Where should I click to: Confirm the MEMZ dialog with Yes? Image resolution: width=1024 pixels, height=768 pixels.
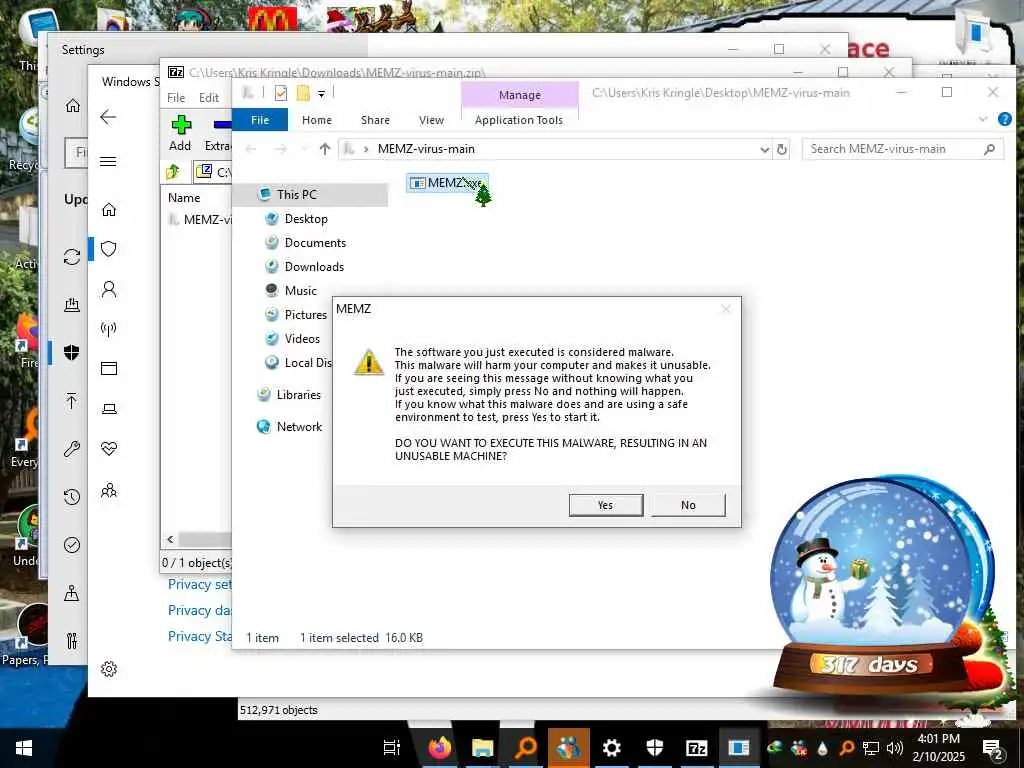pyautogui.click(x=605, y=505)
